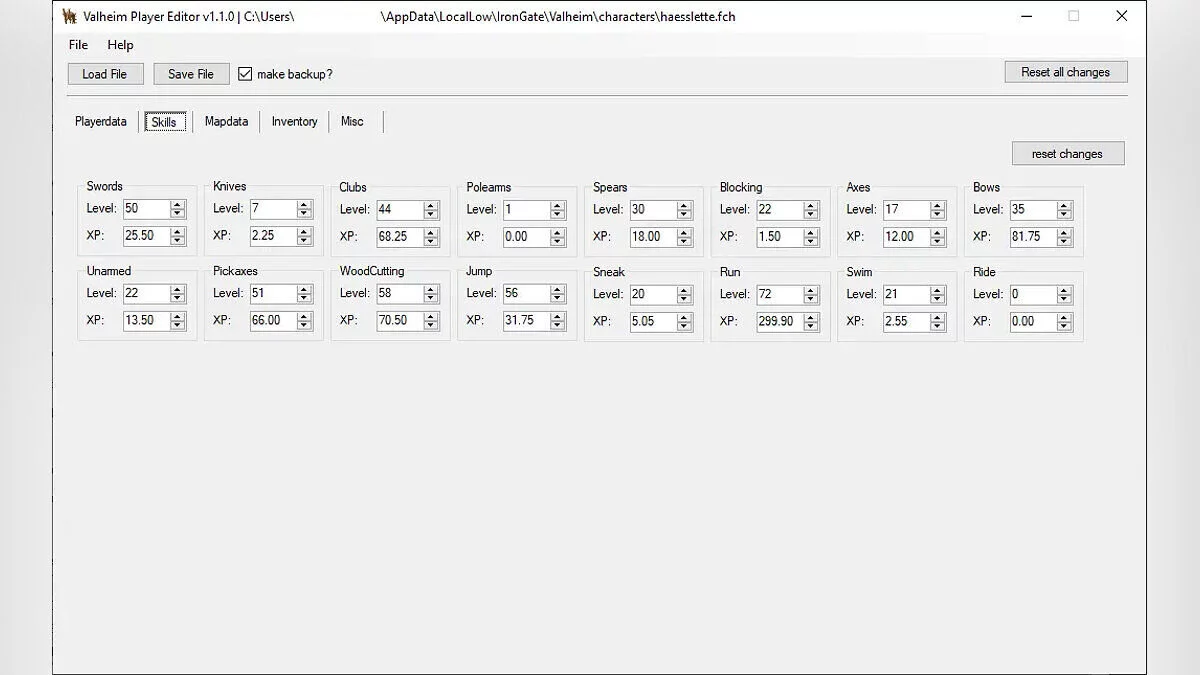Image resolution: width=1200 pixels, height=675 pixels.
Task: Click the Clubs XP input field
Action: pos(399,237)
